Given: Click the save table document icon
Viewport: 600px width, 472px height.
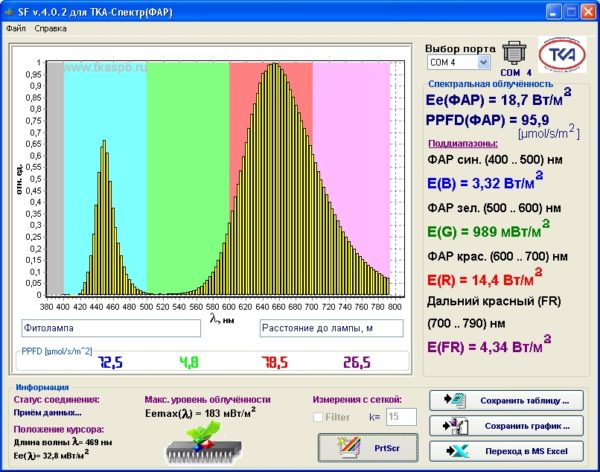Looking at the screenshot, I should (x=455, y=400).
